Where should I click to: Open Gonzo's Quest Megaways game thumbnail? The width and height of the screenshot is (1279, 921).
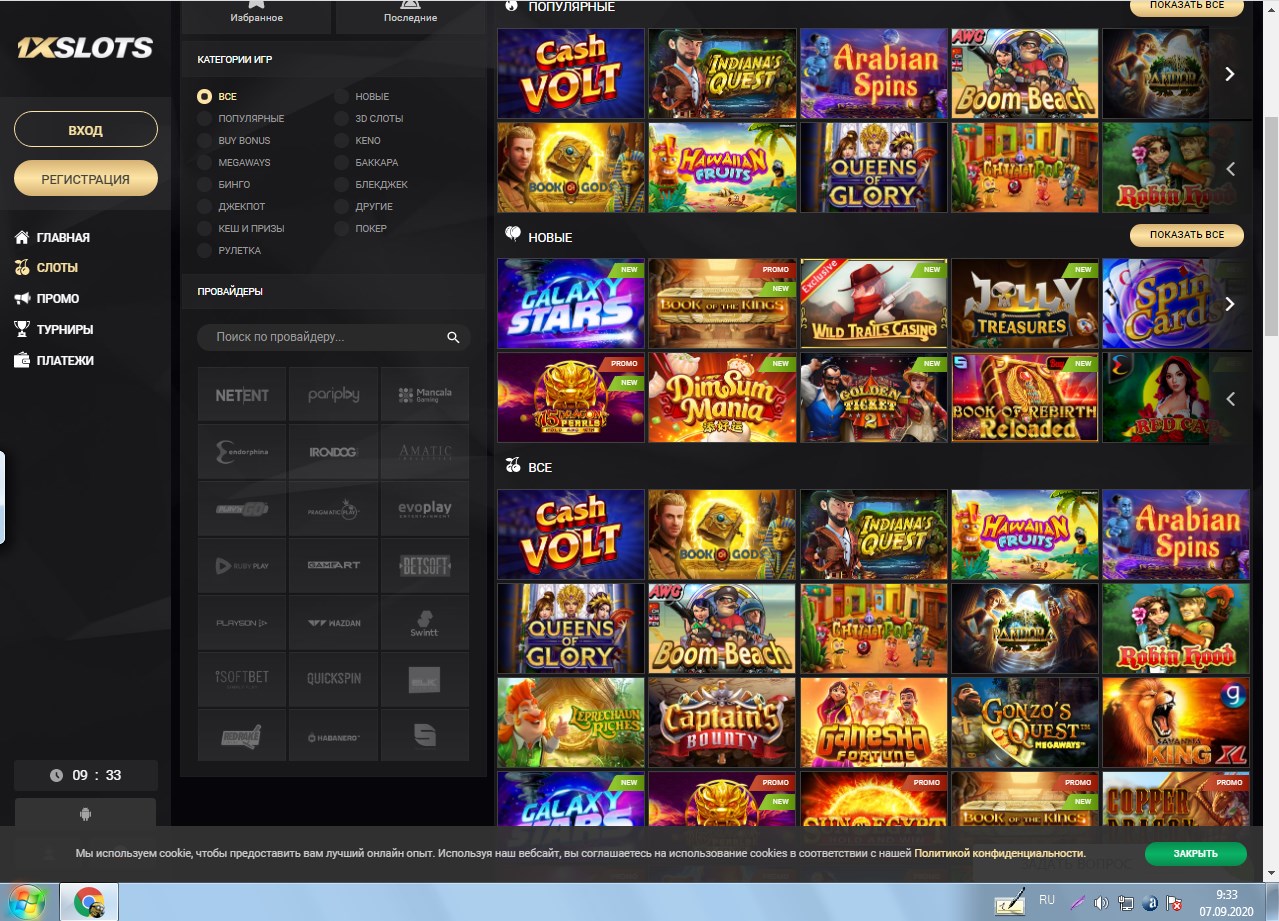click(x=1024, y=724)
